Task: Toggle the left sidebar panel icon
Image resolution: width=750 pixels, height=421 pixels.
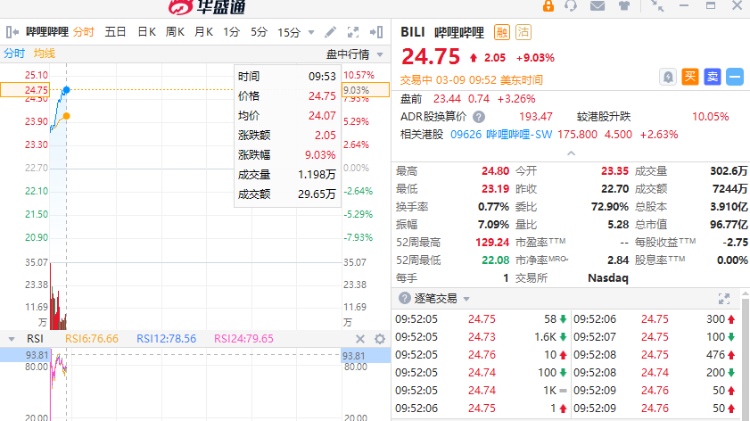Action: pyautogui.click(x=11, y=32)
